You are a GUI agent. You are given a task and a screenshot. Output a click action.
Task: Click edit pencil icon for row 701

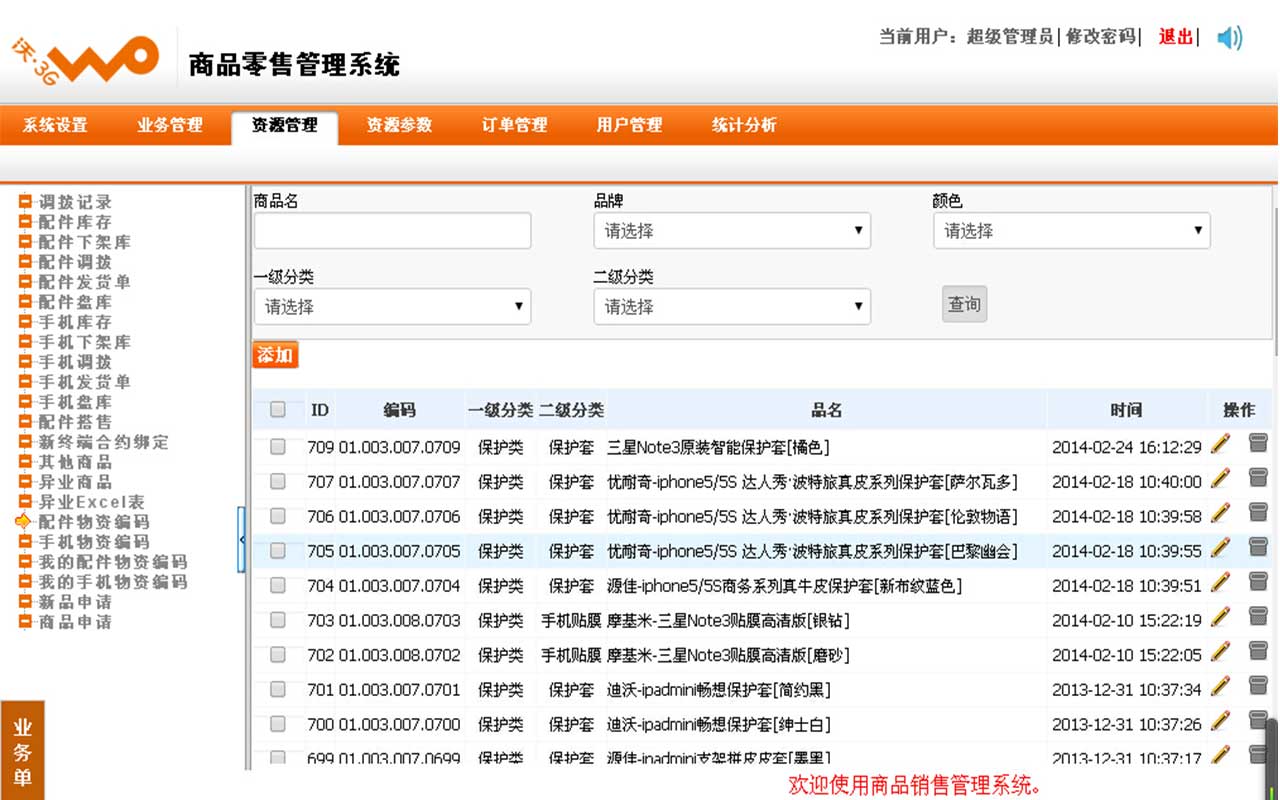click(x=1220, y=686)
